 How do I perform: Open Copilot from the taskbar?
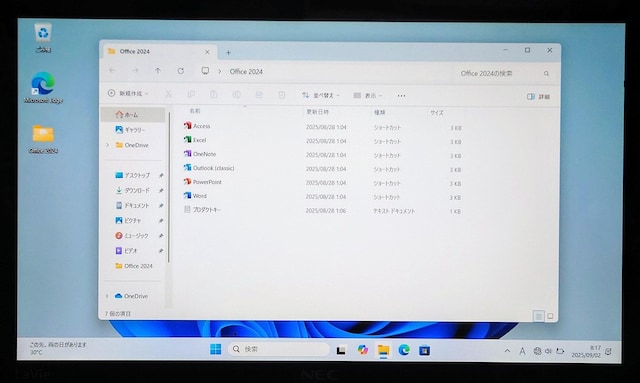pos(362,350)
